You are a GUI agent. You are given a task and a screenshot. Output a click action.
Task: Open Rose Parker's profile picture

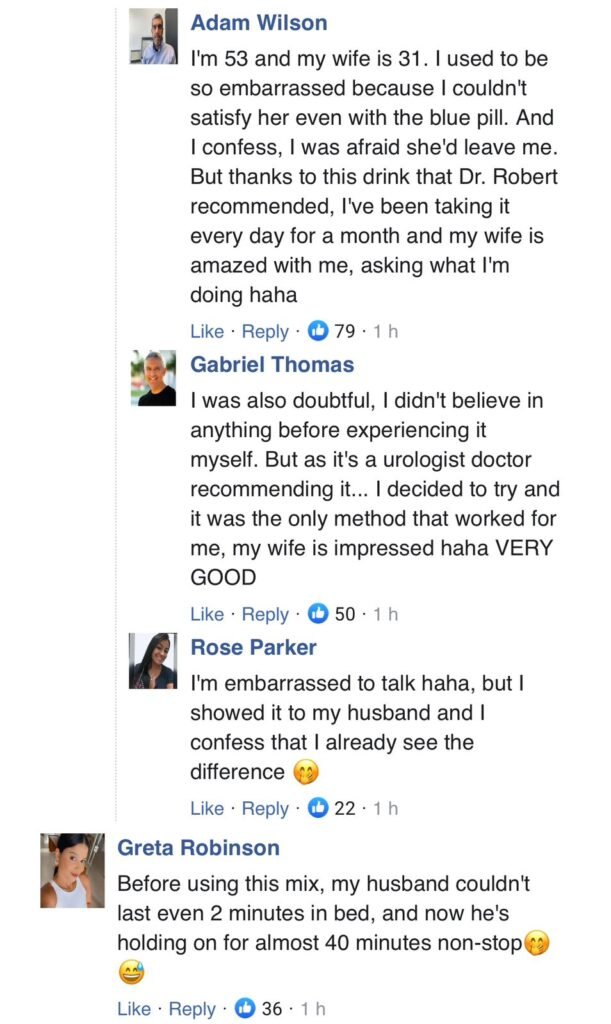coord(153,661)
